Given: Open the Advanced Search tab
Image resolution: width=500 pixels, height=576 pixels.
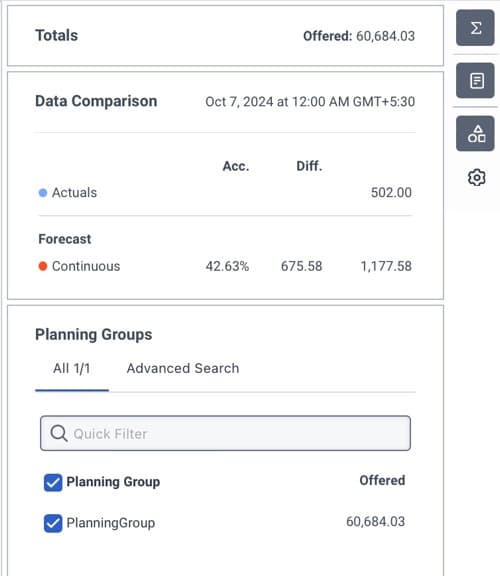Looking at the screenshot, I should coord(183,368).
